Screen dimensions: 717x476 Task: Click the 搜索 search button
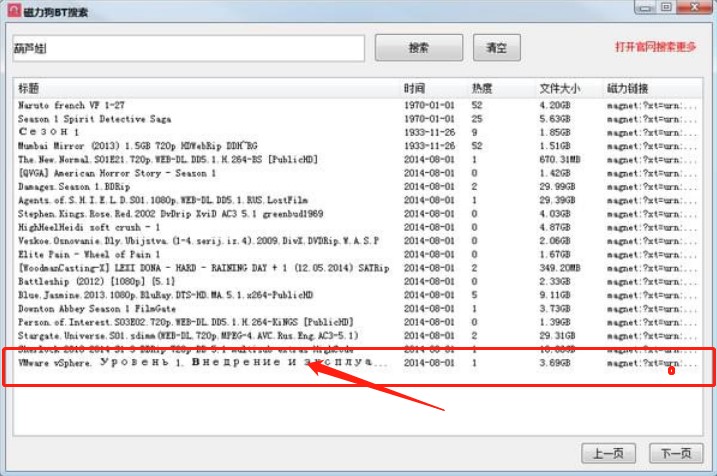[x=418, y=48]
